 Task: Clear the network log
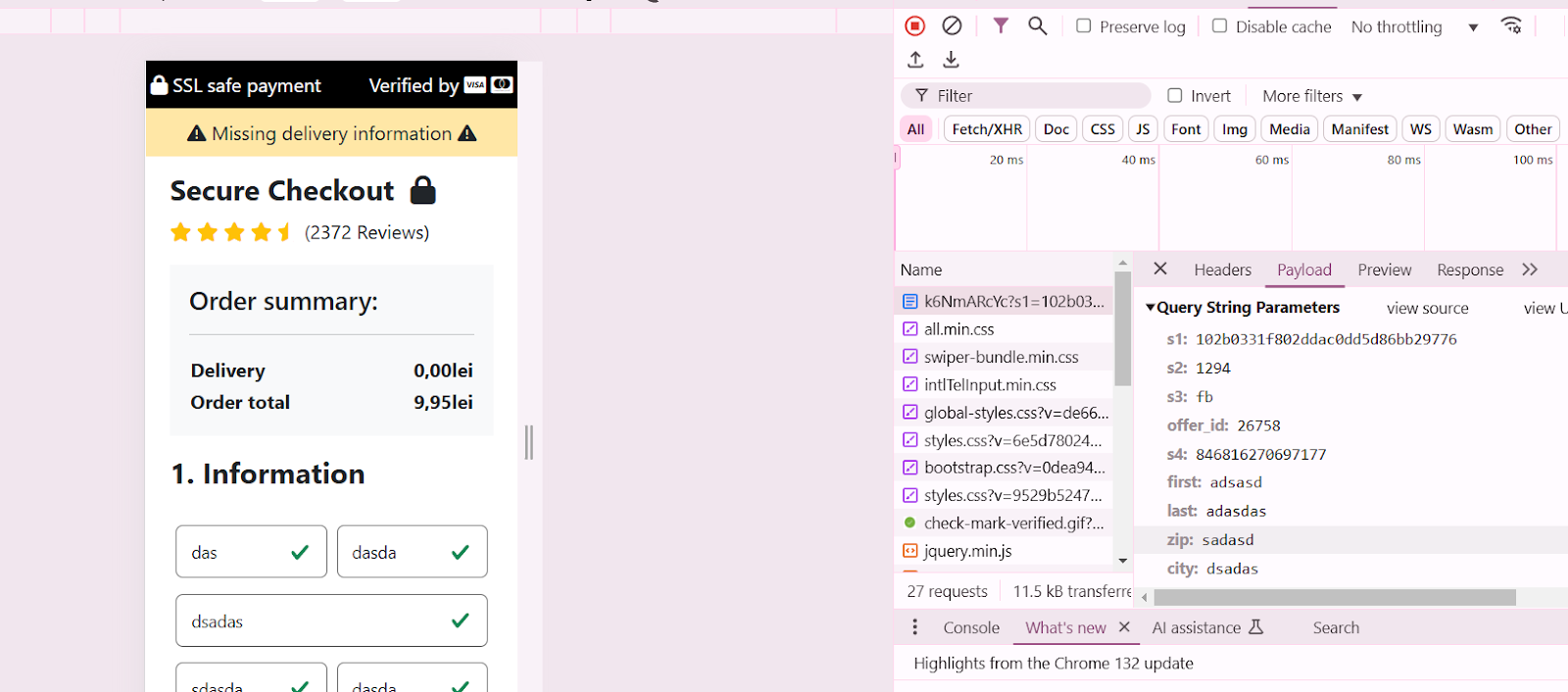pos(952,26)
